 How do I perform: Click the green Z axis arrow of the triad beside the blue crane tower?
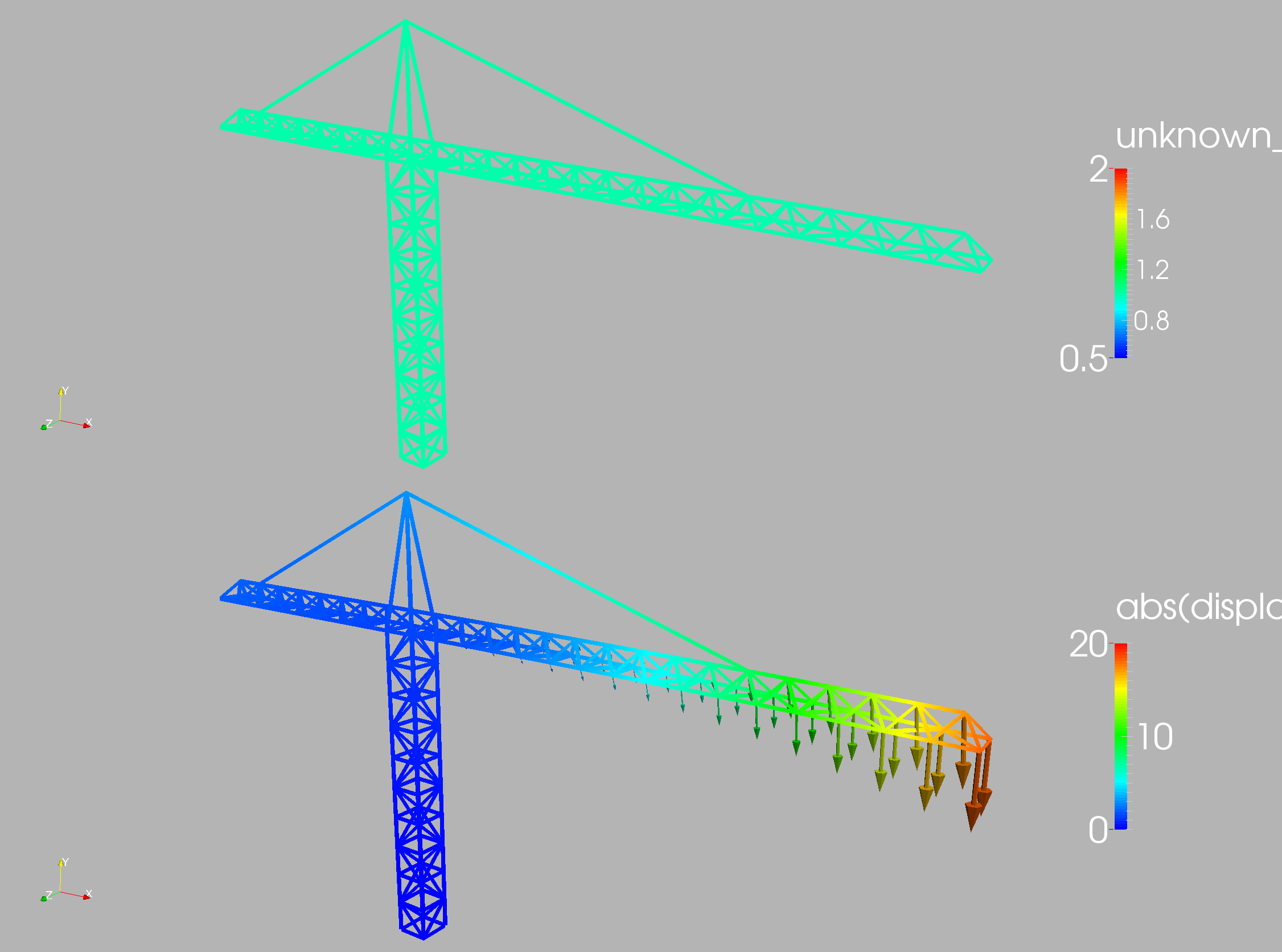click(44, 898)
